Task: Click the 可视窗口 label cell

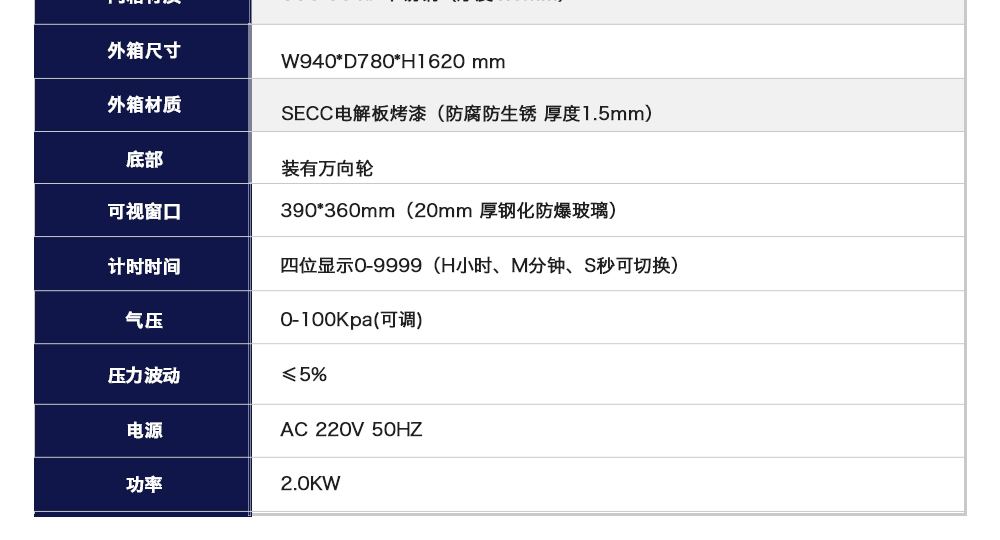Action: pos(143,212)
